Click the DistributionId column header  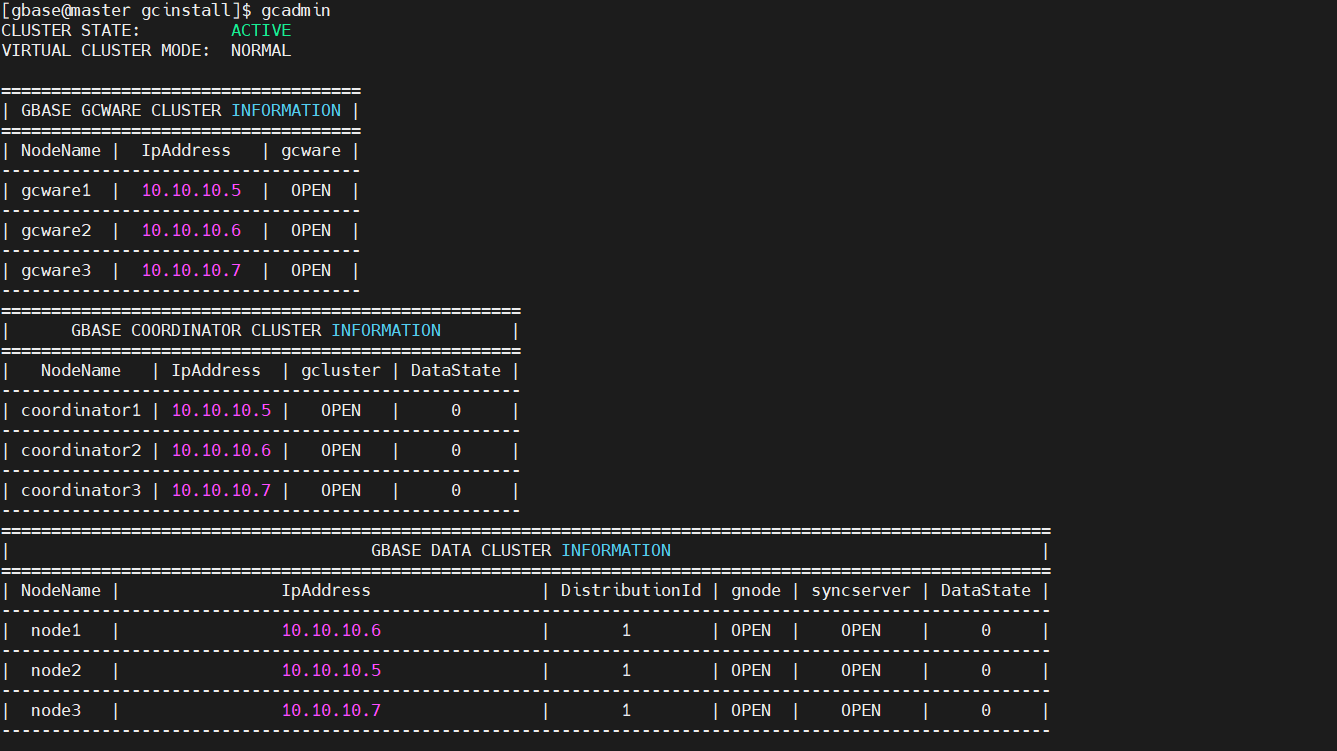[630, 590]
